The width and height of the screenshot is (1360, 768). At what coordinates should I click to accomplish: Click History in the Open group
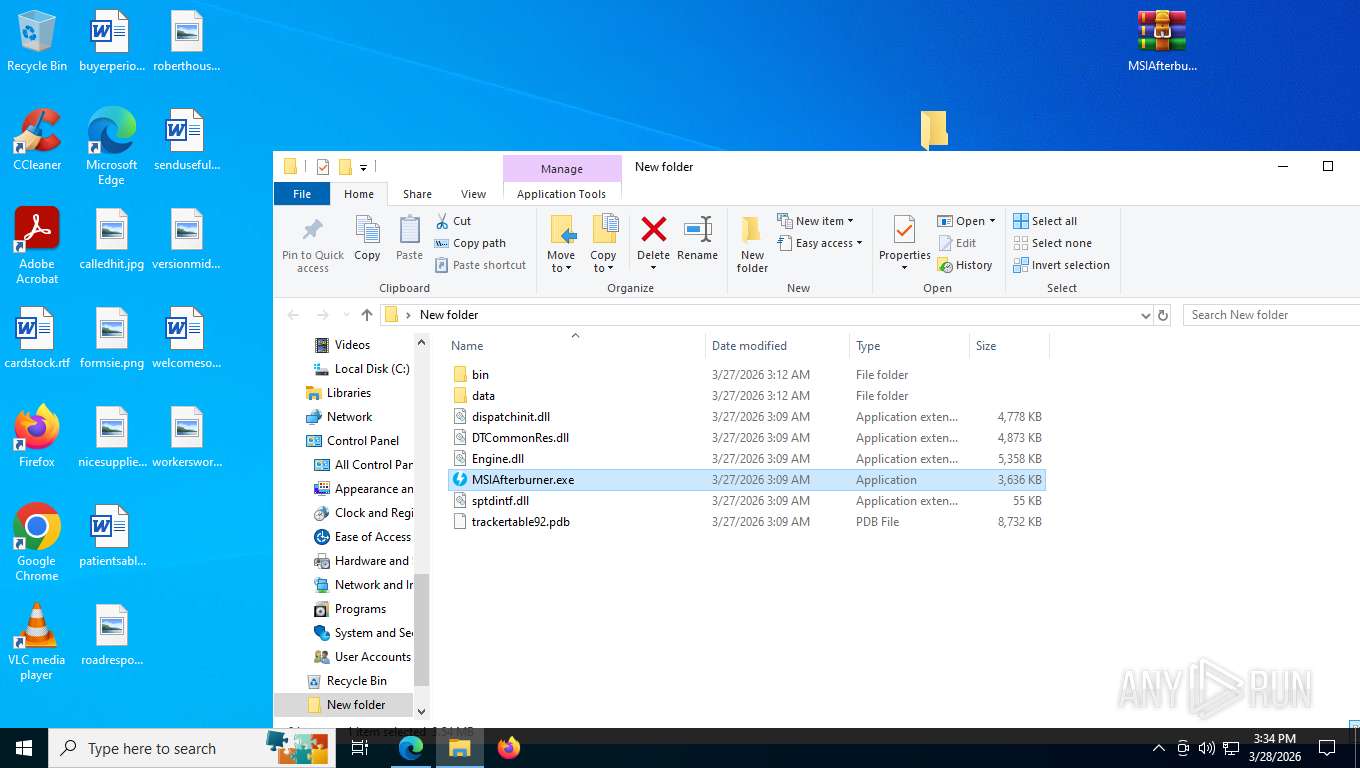pyautogui.click(x=965, y=265)
